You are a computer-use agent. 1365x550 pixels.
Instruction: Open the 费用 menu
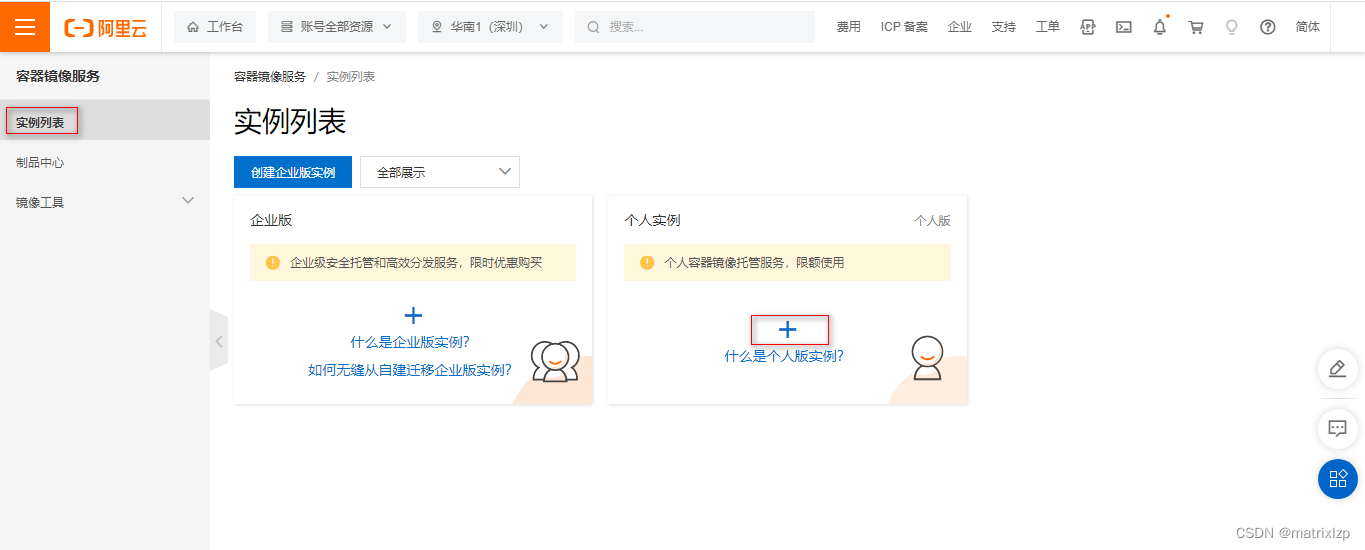tap(849, 27)
